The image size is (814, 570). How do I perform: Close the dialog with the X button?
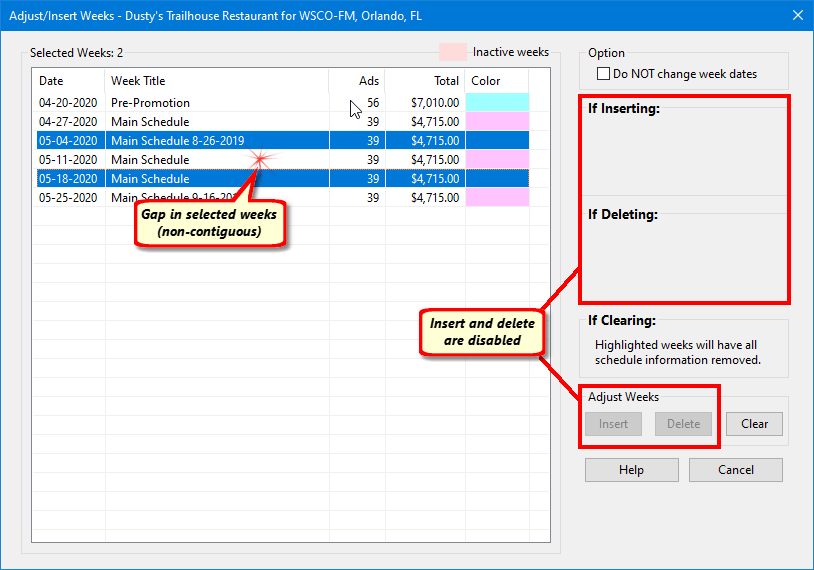coord(797,15)
